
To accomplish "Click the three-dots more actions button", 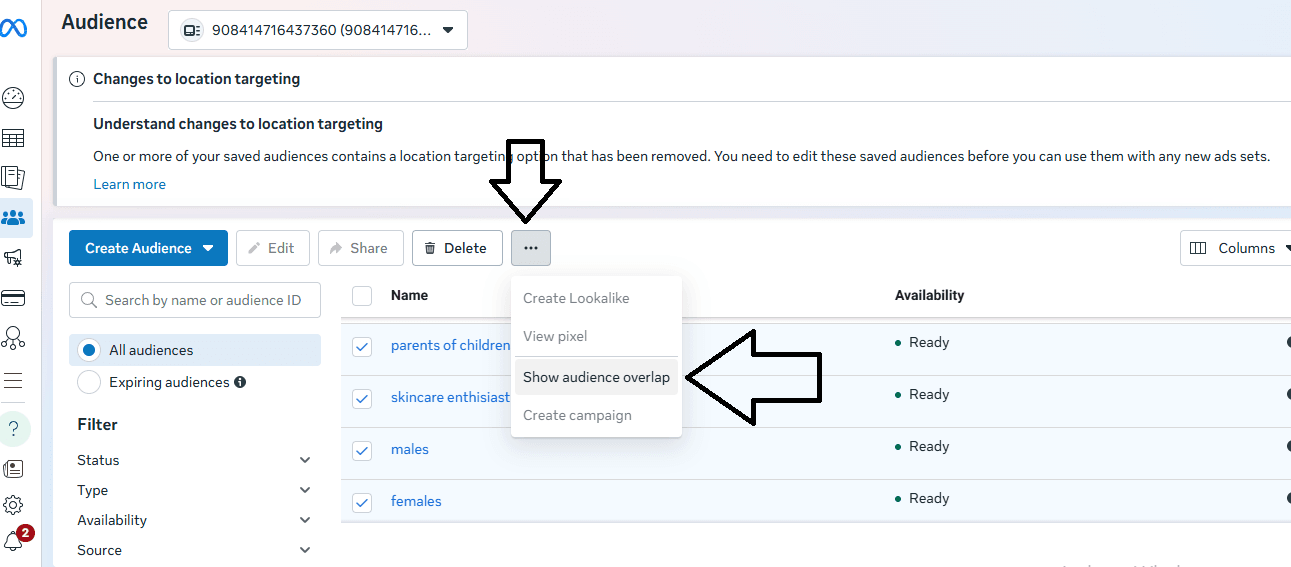I will [531, 248].
